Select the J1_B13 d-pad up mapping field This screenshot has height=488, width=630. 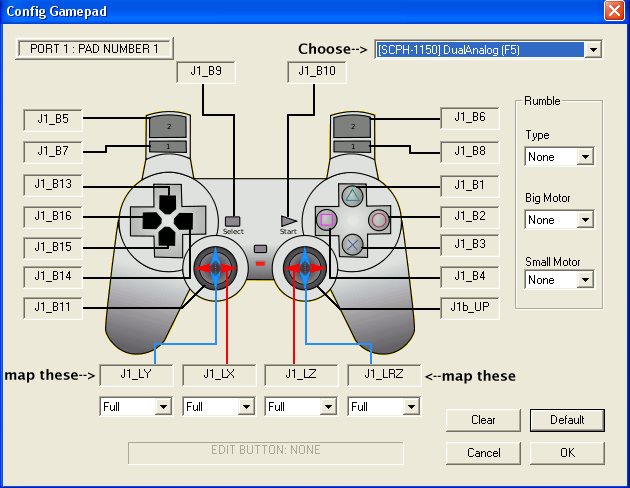point(53,185)
